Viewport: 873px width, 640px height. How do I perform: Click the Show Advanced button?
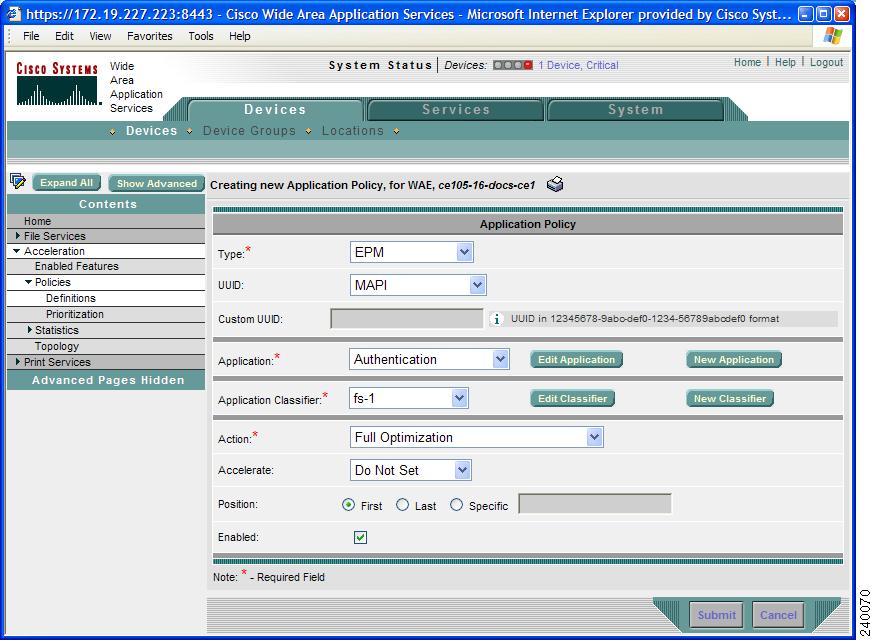click(156, 183)
